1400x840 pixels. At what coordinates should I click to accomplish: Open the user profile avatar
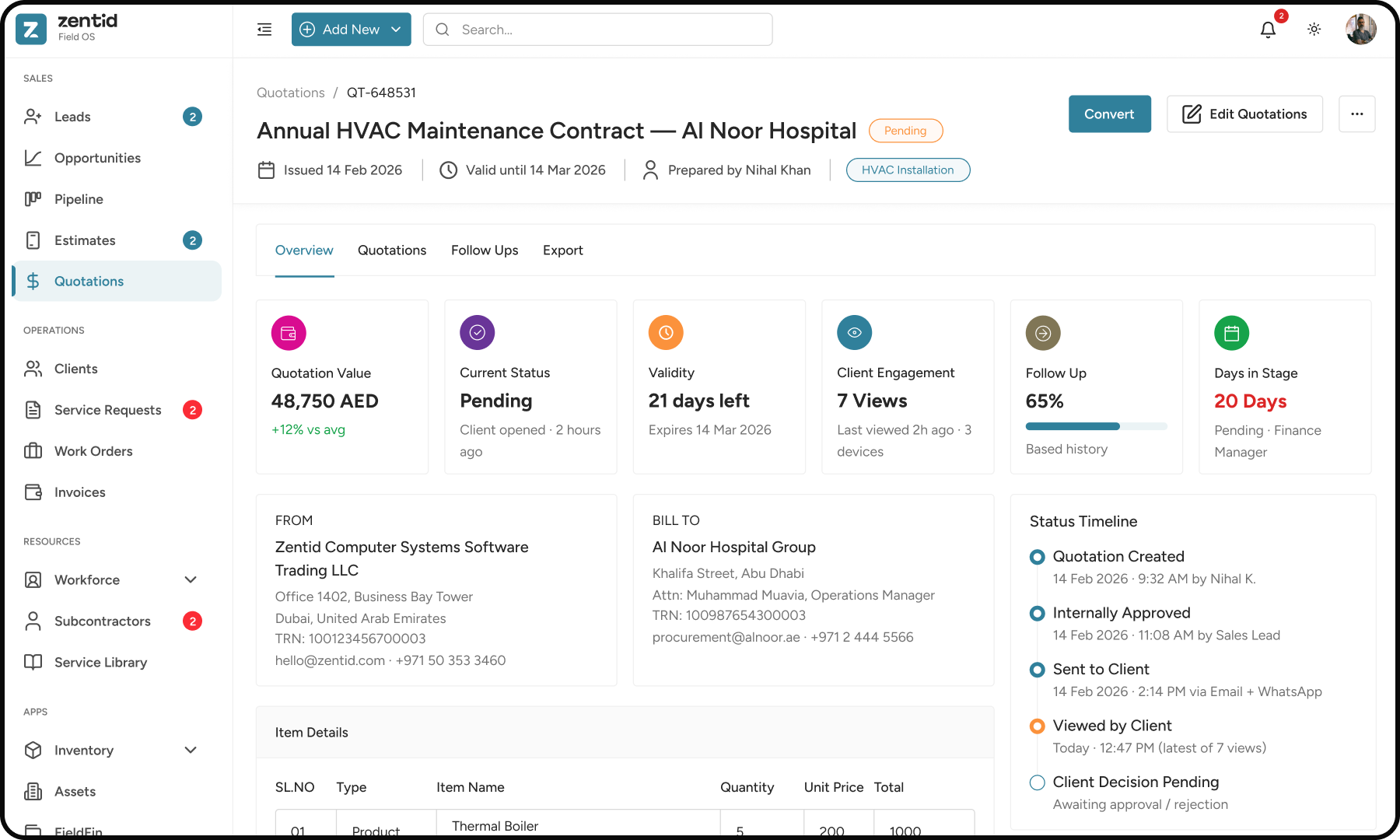click(1361, 30)
